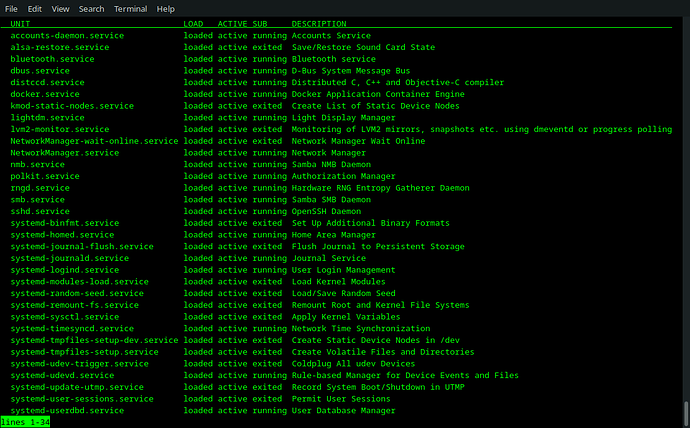Click 'OpenSSH Daemon' description
The width and height of the screenshot is (690, 428).
326,212
